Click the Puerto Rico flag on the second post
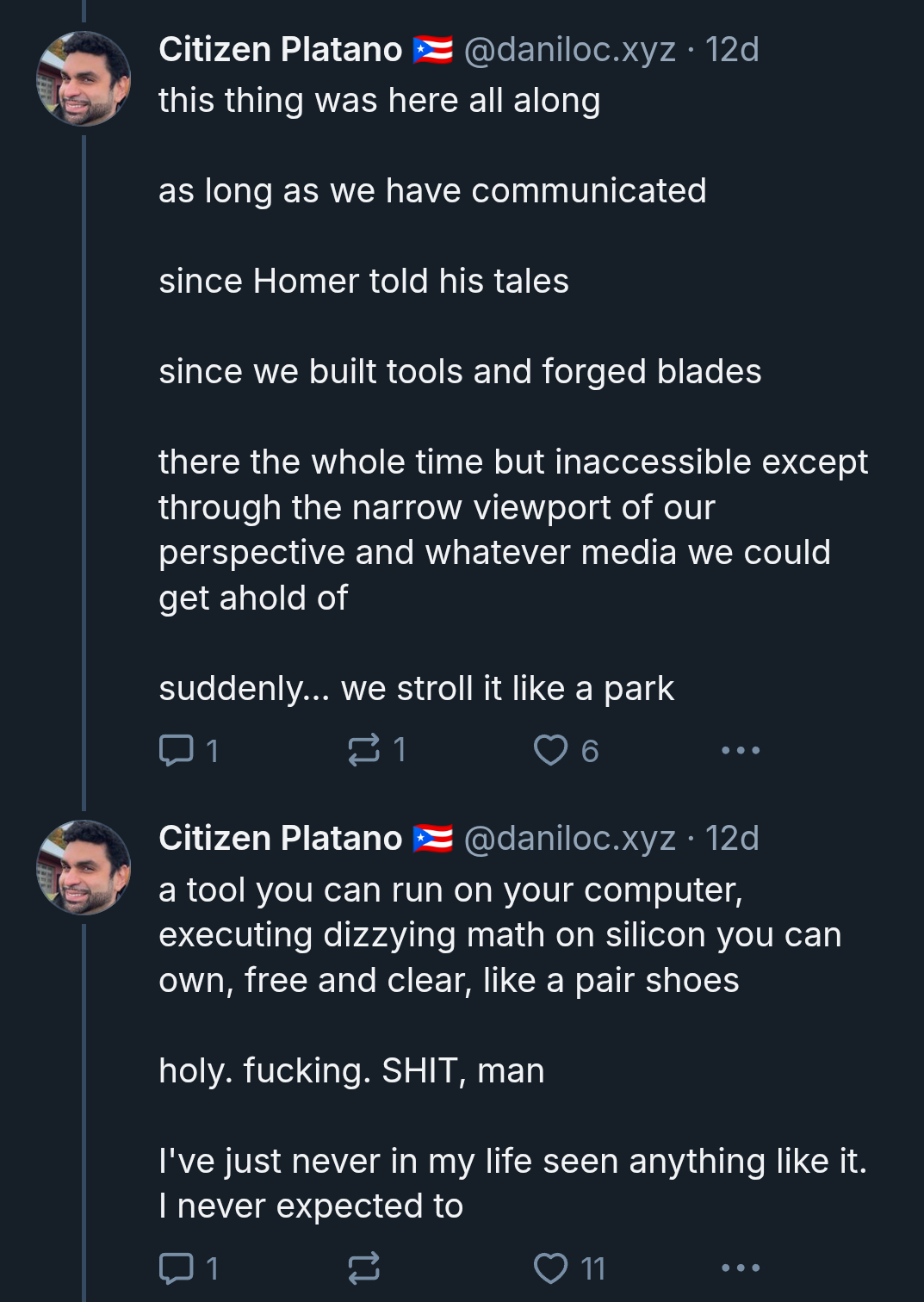Viewport: 924px width, 1302px height. click(433, 839)
